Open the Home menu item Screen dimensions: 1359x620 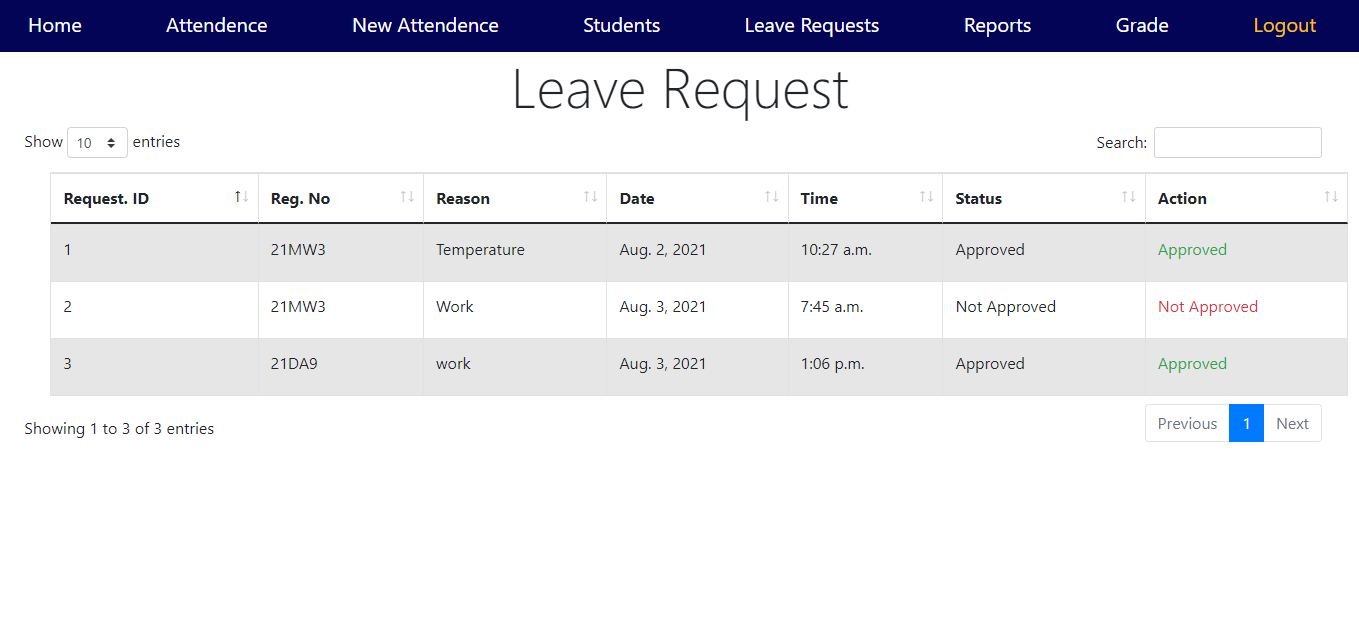[55, 26]
